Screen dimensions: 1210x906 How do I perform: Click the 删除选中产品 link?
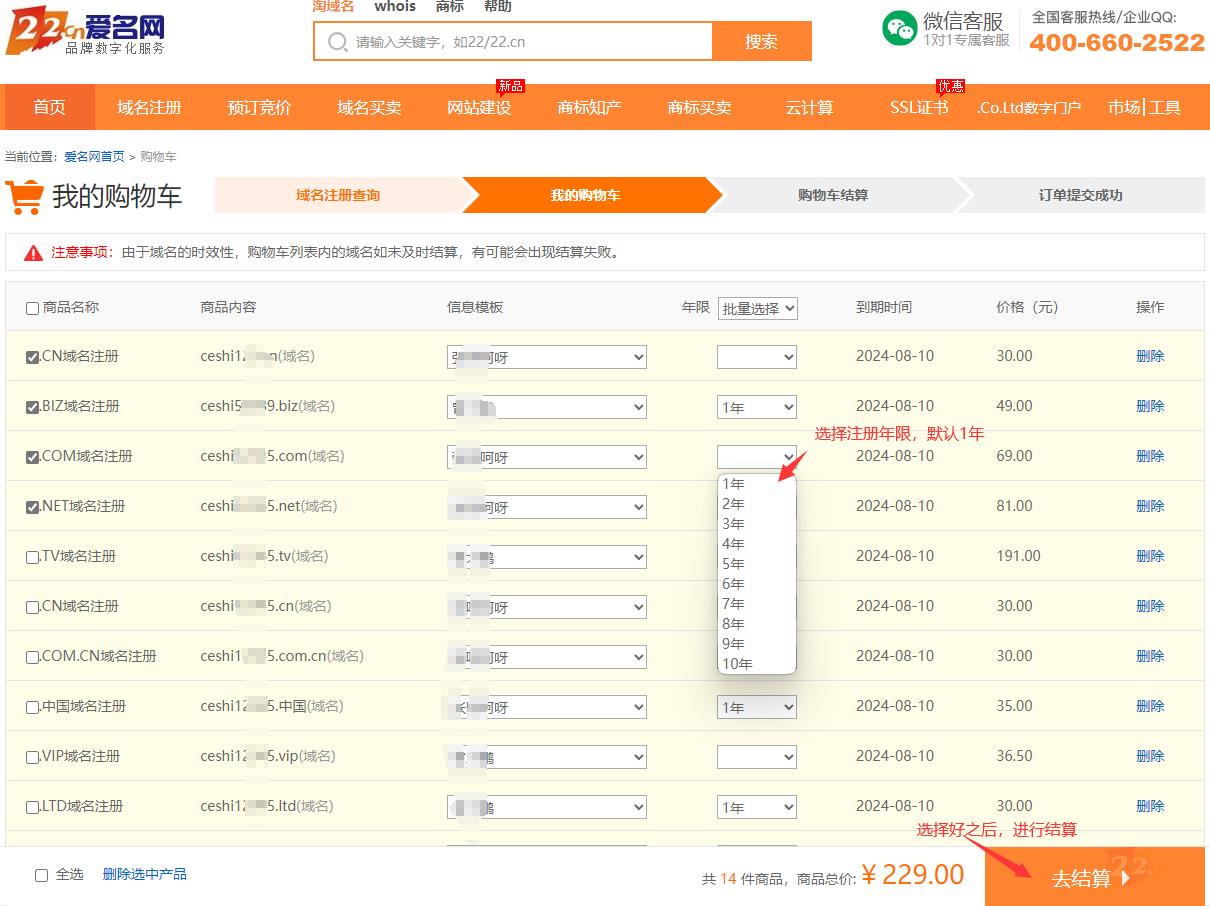point(144,874)
